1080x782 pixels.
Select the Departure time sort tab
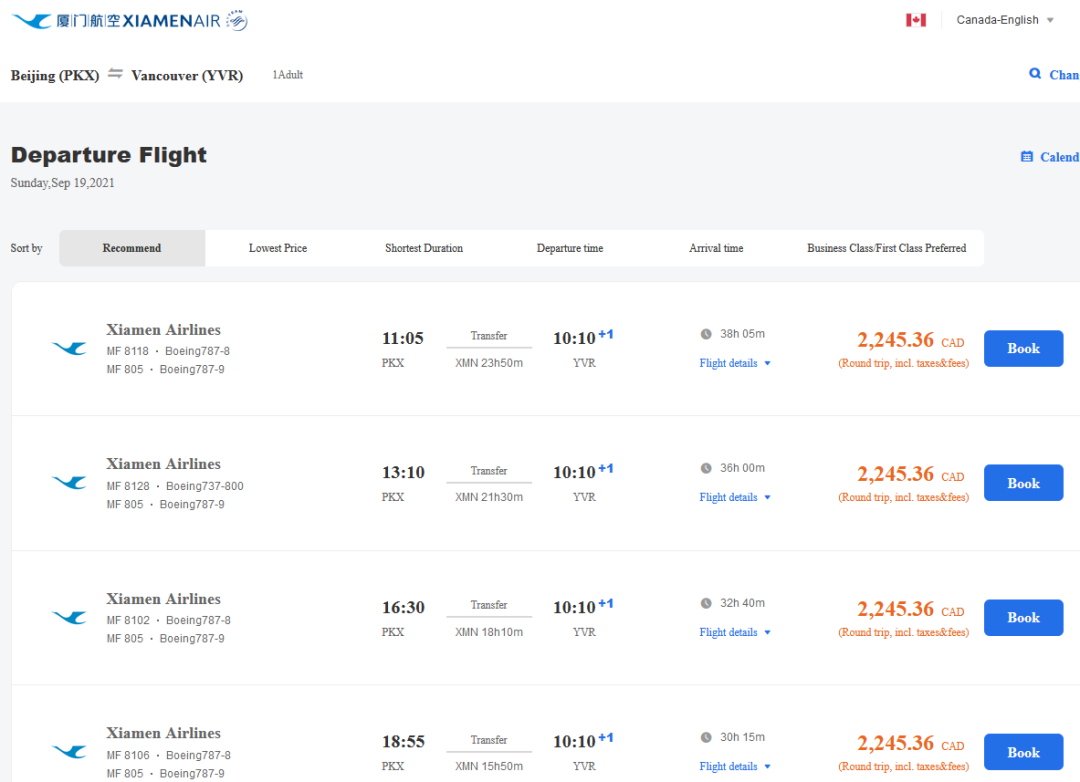570,248
